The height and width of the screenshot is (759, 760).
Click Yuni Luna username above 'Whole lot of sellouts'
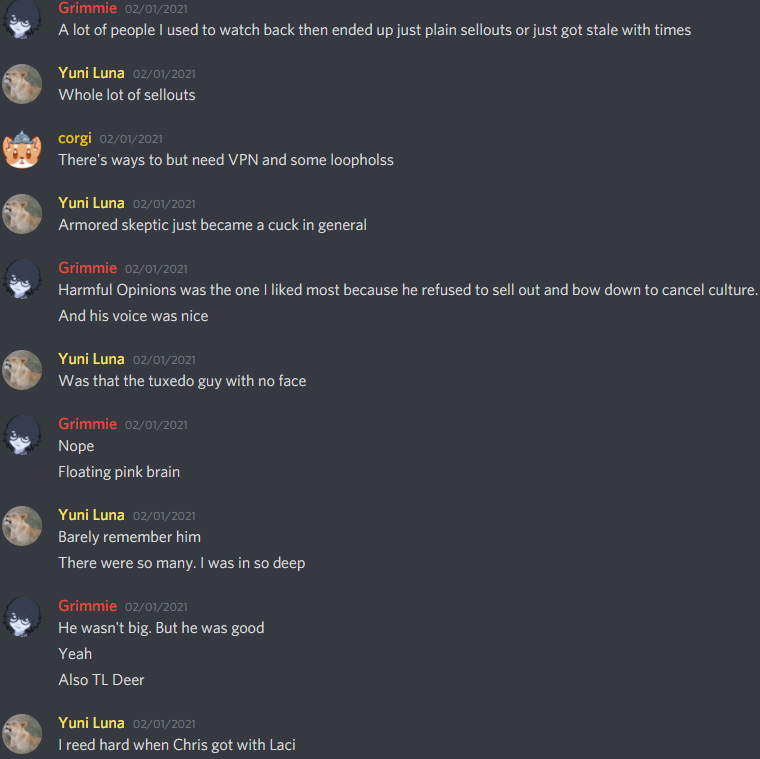91,73
